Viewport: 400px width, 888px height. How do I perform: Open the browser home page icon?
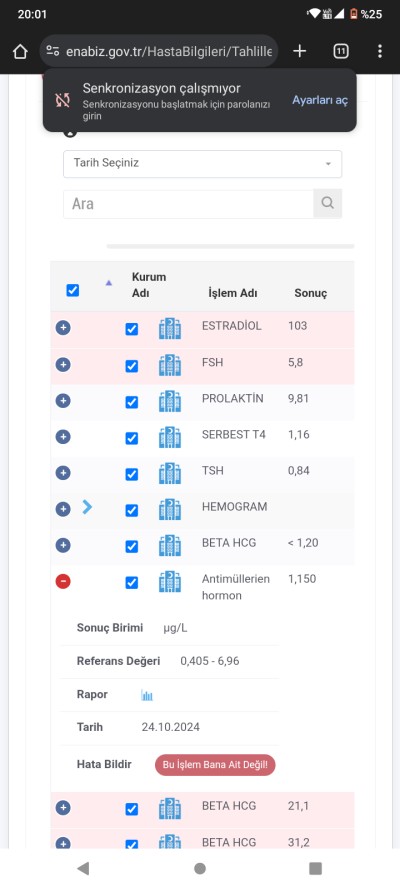click(x=20, y=52)
